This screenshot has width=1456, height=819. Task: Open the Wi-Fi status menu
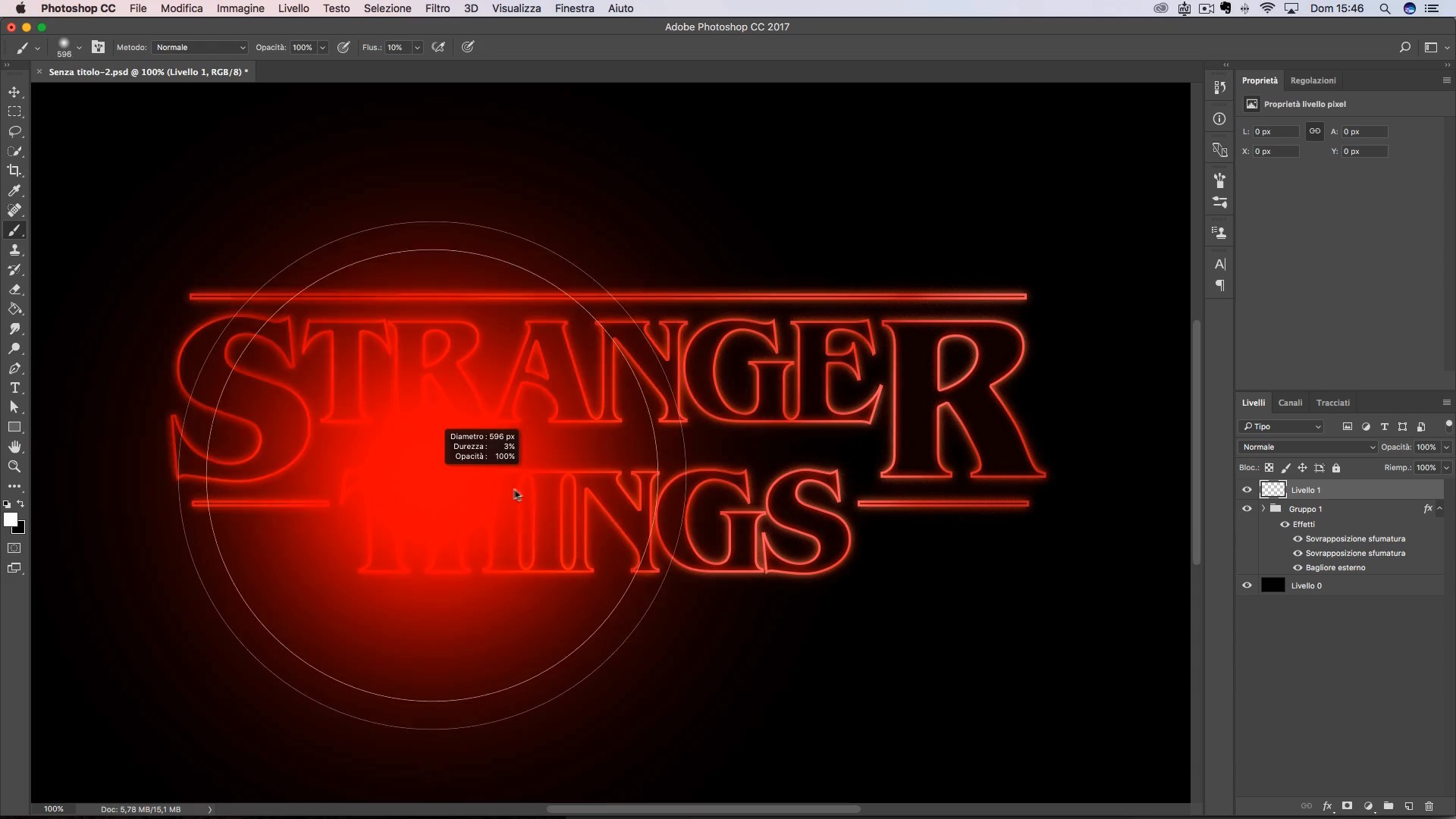(x=1267, y=8)
